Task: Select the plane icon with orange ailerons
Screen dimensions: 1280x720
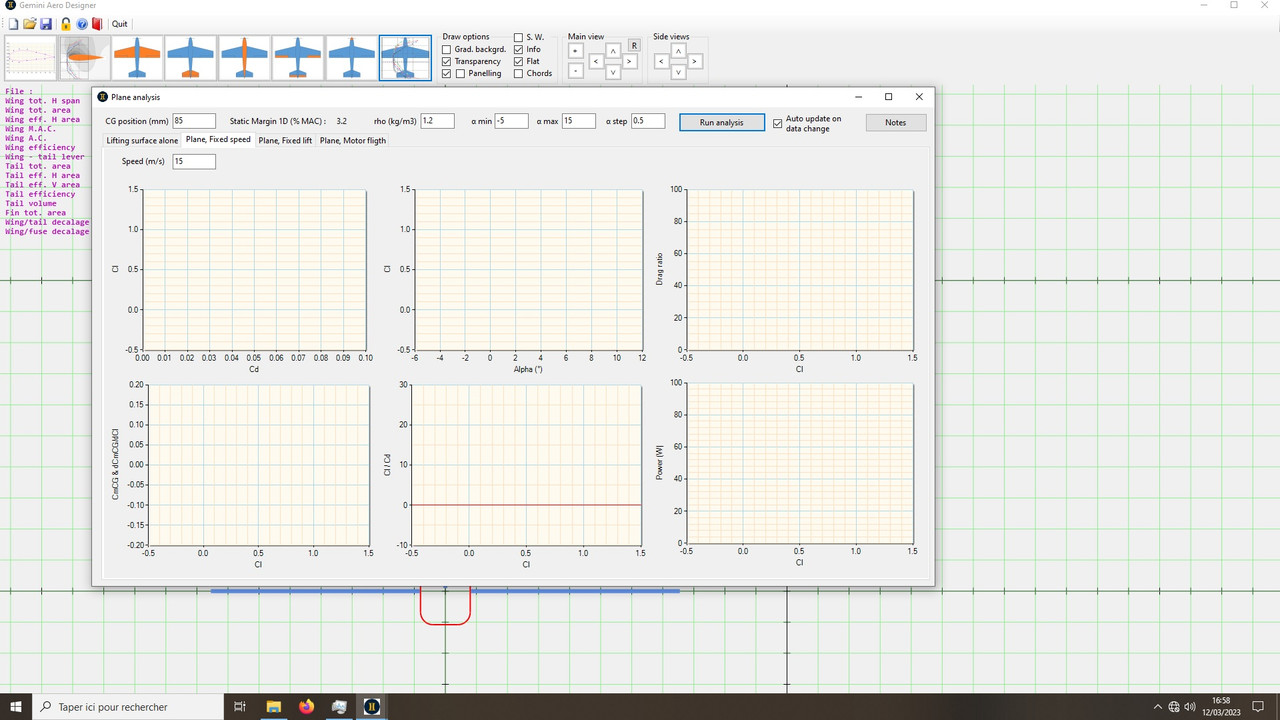Action: (x=298, y=58)
